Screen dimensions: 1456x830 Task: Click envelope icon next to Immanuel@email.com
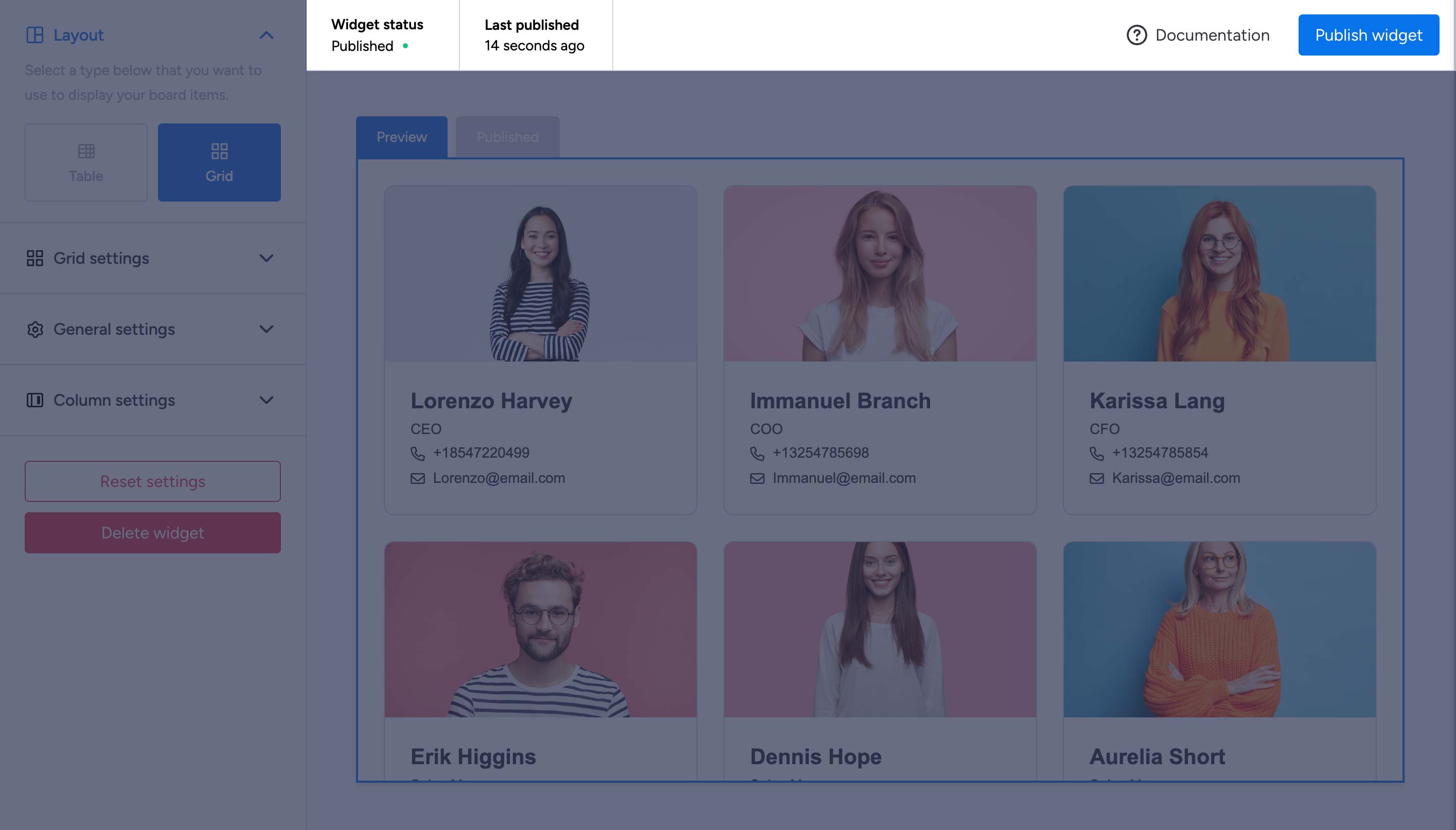[757, 478]
